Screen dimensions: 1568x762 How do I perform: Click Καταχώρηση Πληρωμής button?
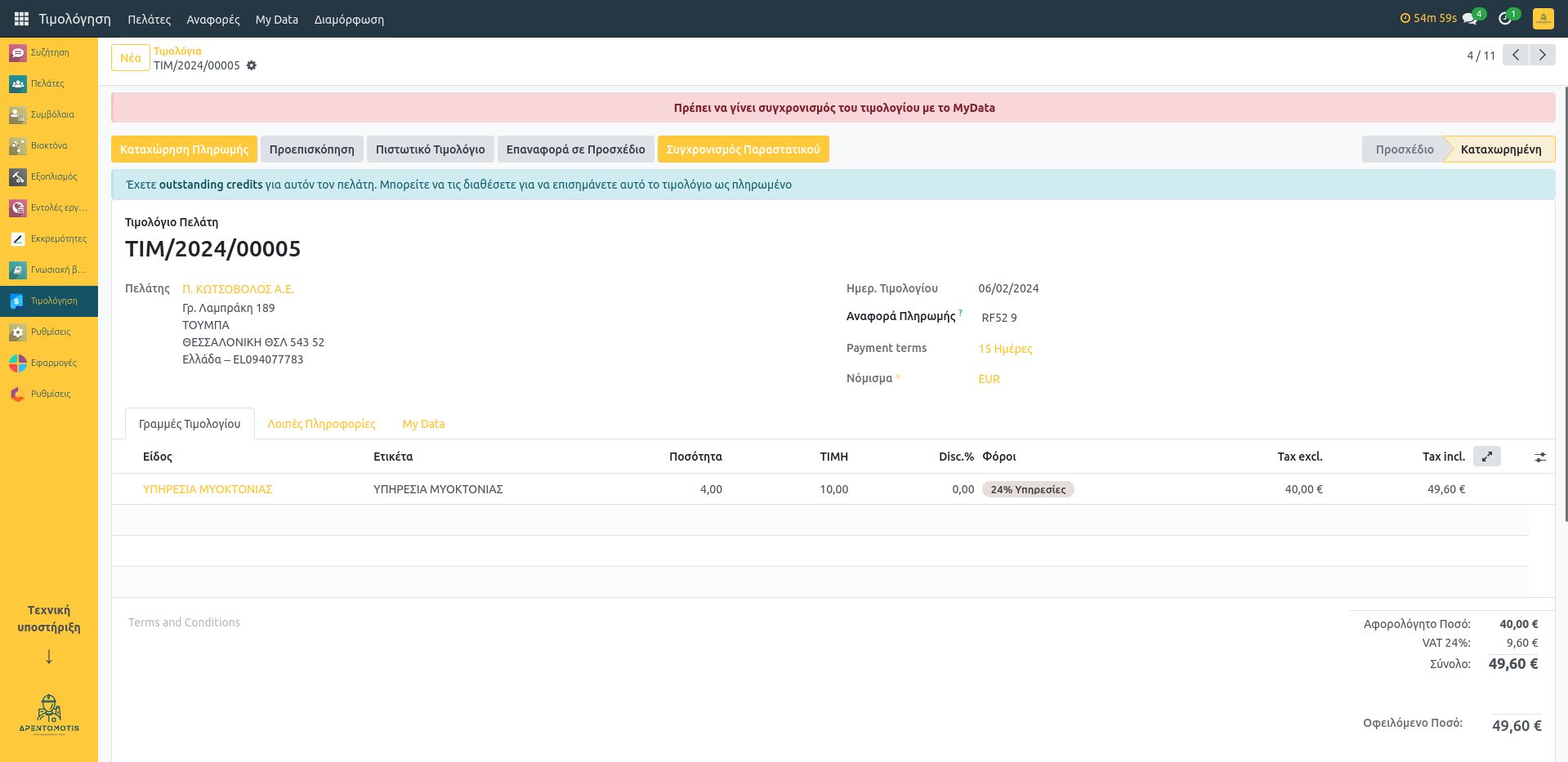[x=184, y=149]
